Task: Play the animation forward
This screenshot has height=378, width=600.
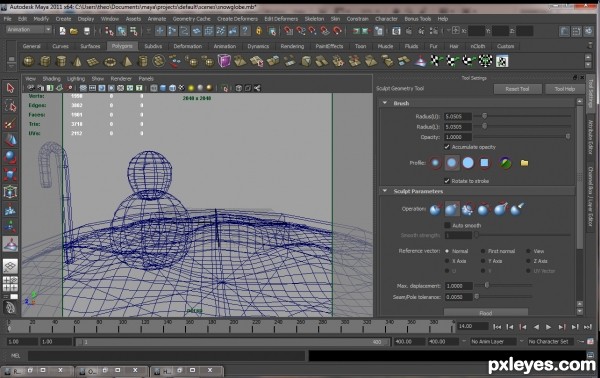Action: [548, 327]
